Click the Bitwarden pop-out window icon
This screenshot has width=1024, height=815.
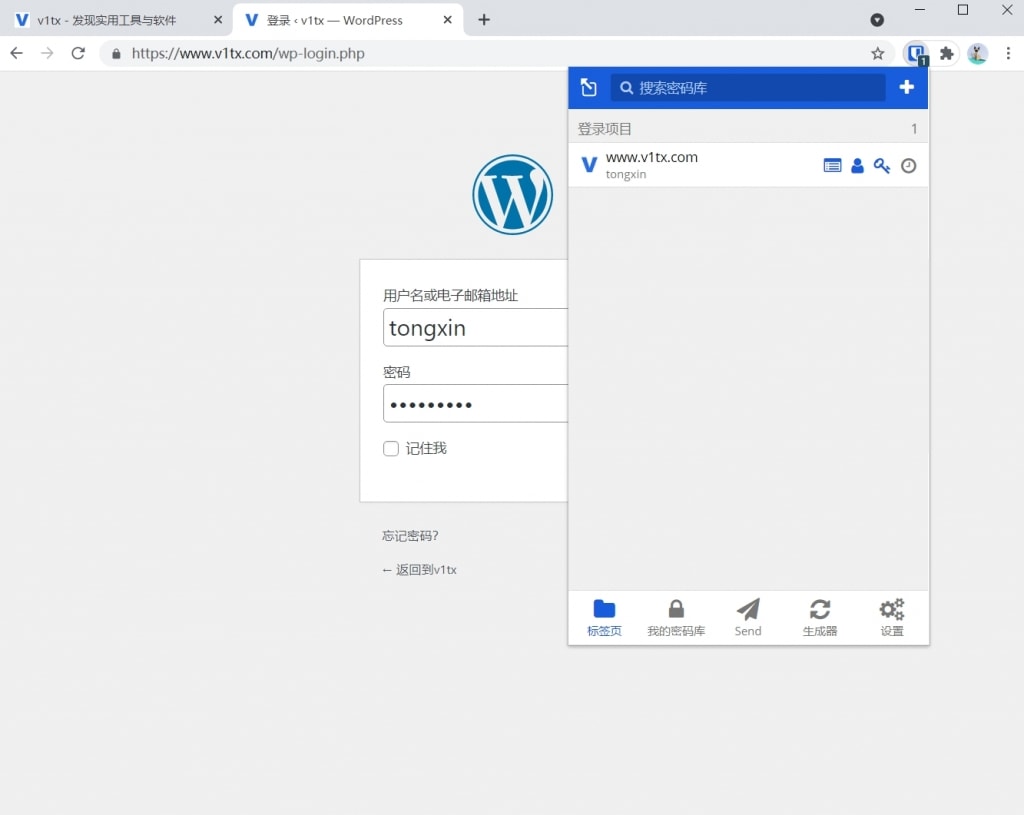tap(588, 88)
